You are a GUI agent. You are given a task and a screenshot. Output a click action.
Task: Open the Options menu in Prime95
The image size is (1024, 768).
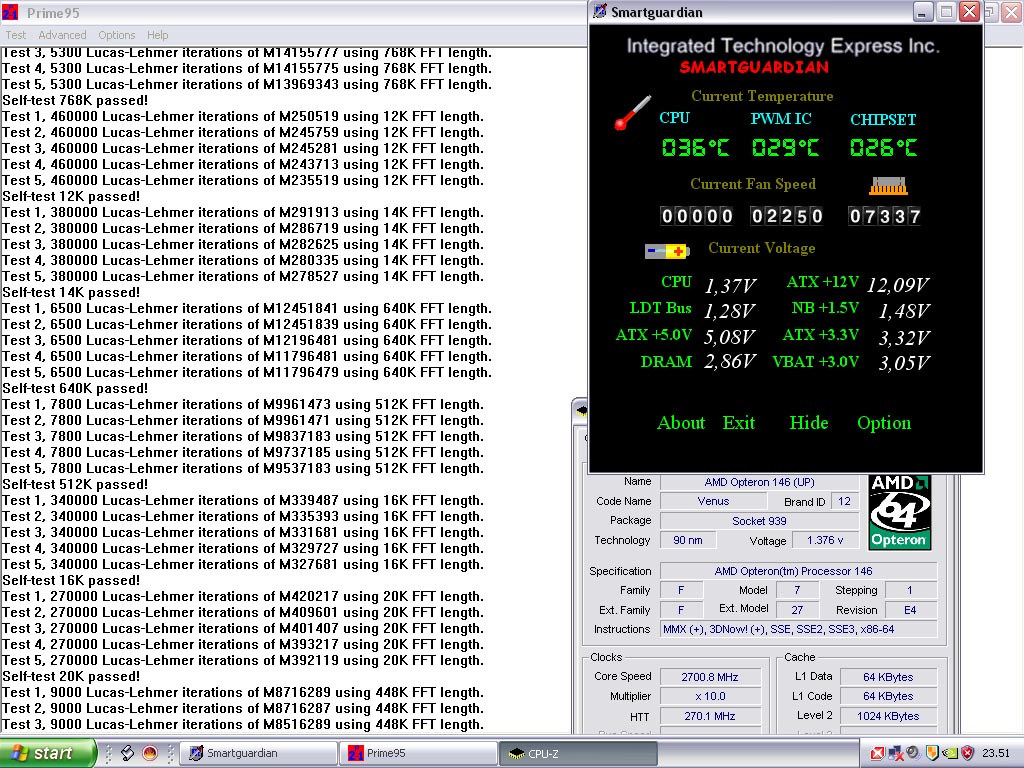(117, 35)
